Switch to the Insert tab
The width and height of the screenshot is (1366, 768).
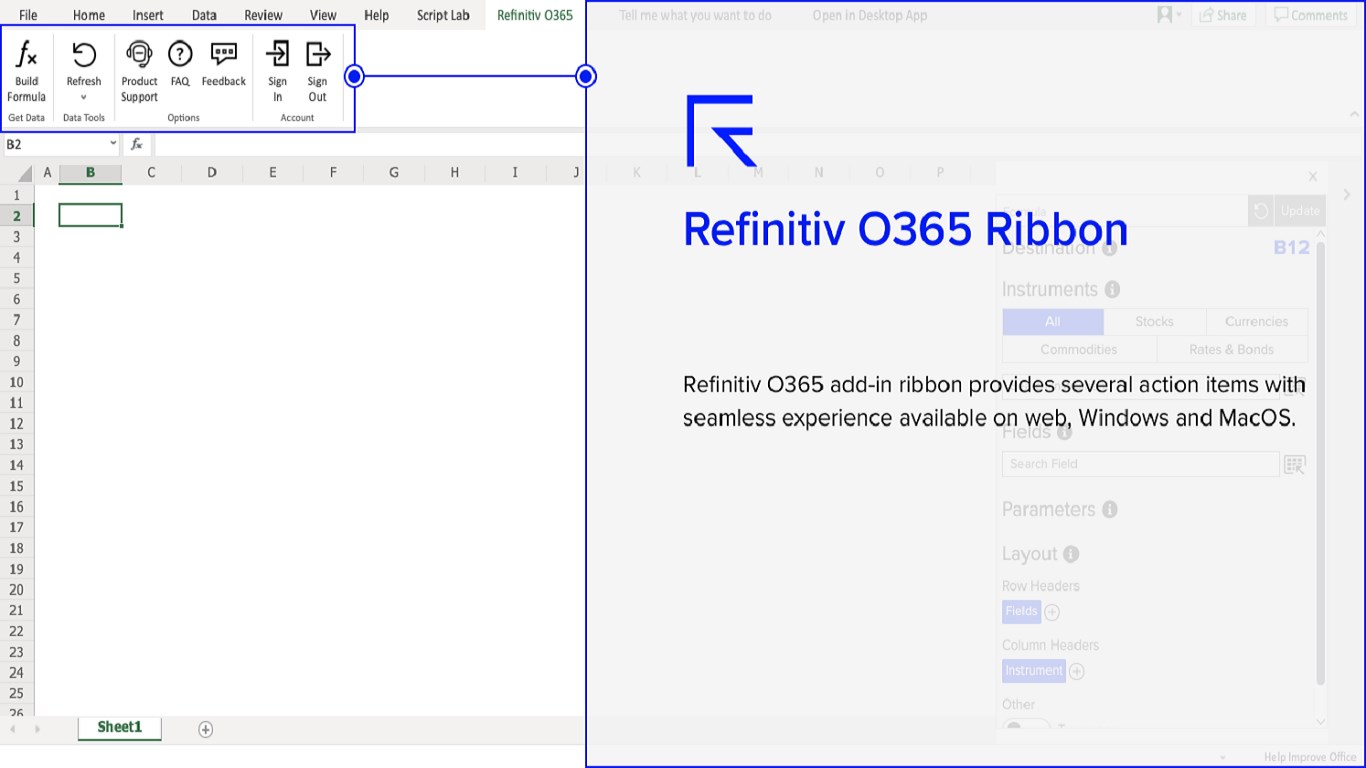tap(148, 15)
